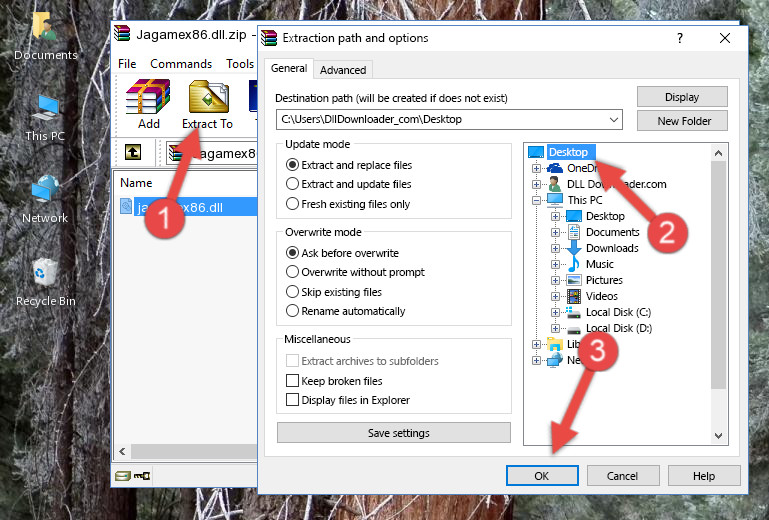Select the top Desktop item in folder tree
Viewport: 769px width, 520px height.
[571, 152]
